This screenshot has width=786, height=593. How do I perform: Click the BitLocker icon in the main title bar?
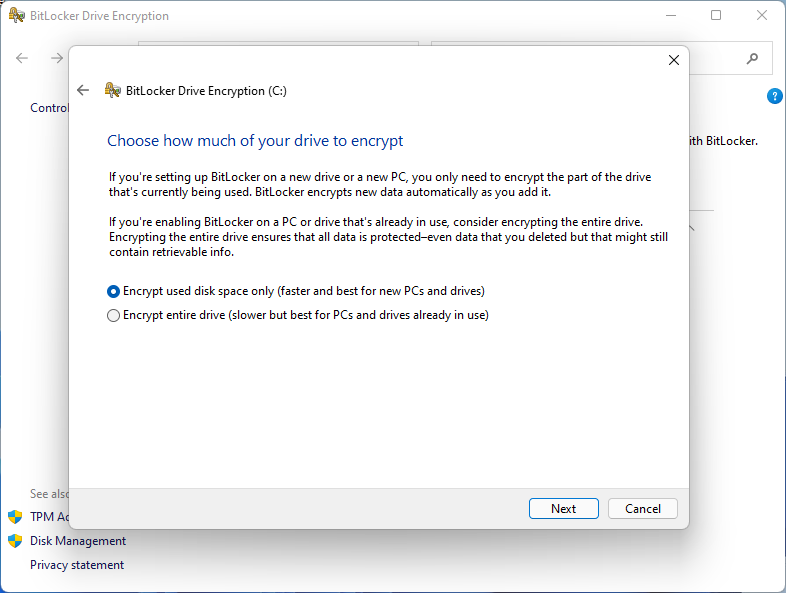click(x=15, y=16)
